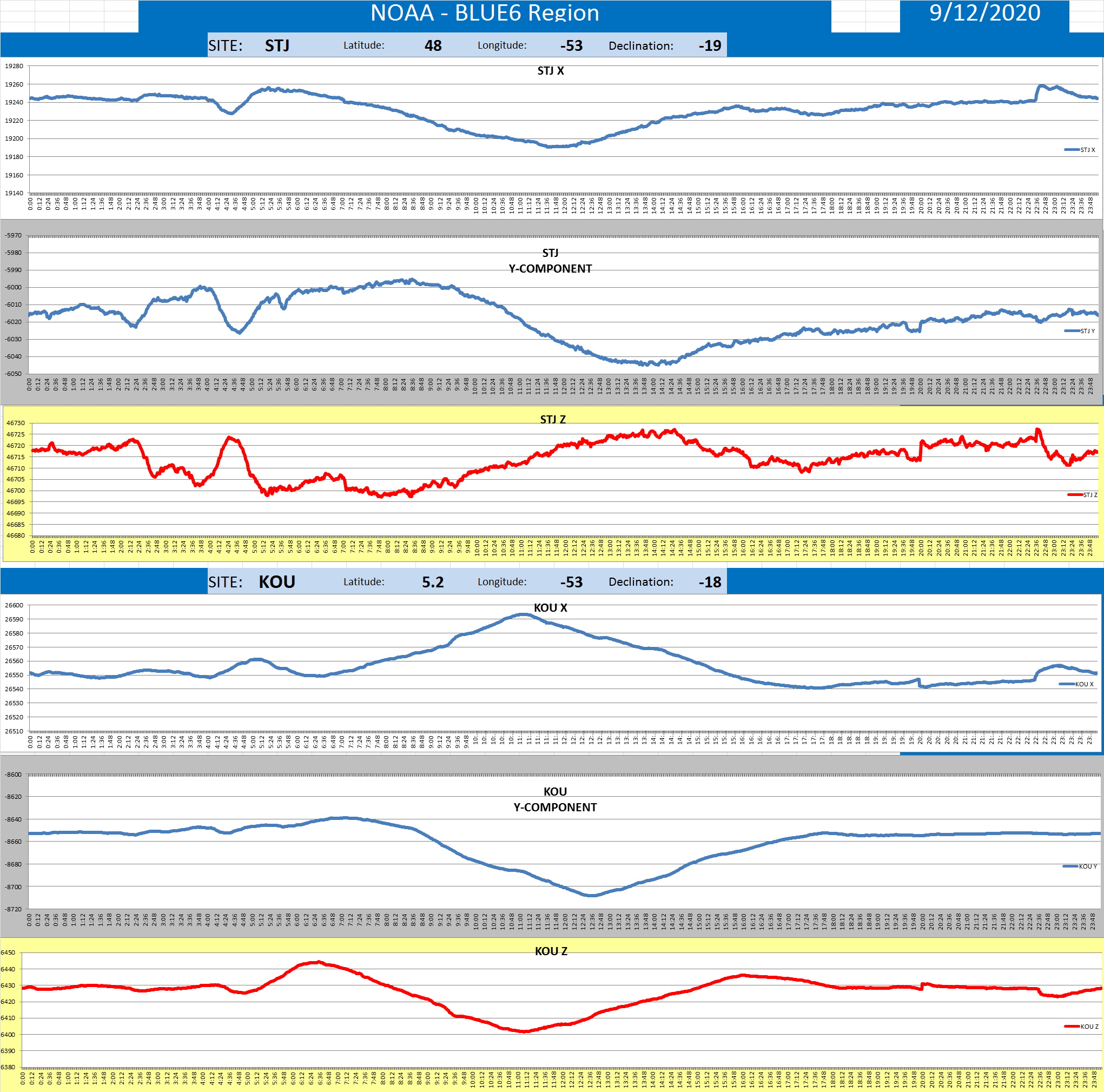
Task: Select the STJ Z chart title
Action: 553,419
